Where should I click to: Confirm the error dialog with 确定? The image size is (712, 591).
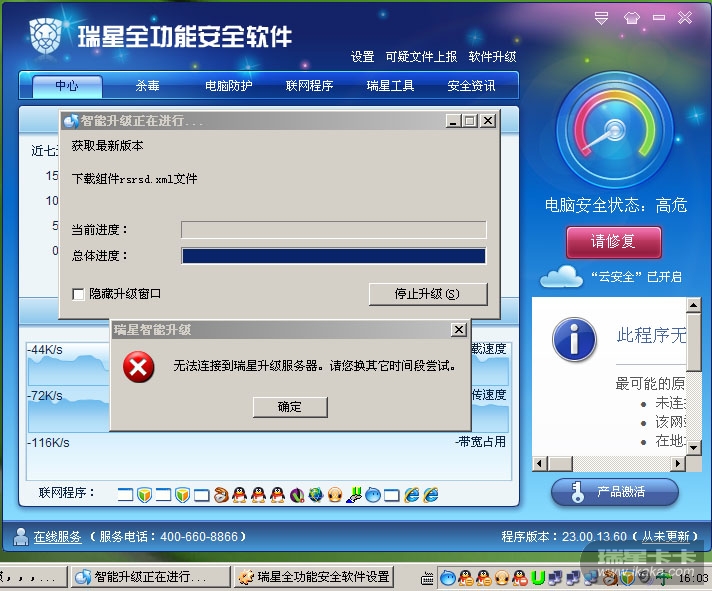pos(290,407)
